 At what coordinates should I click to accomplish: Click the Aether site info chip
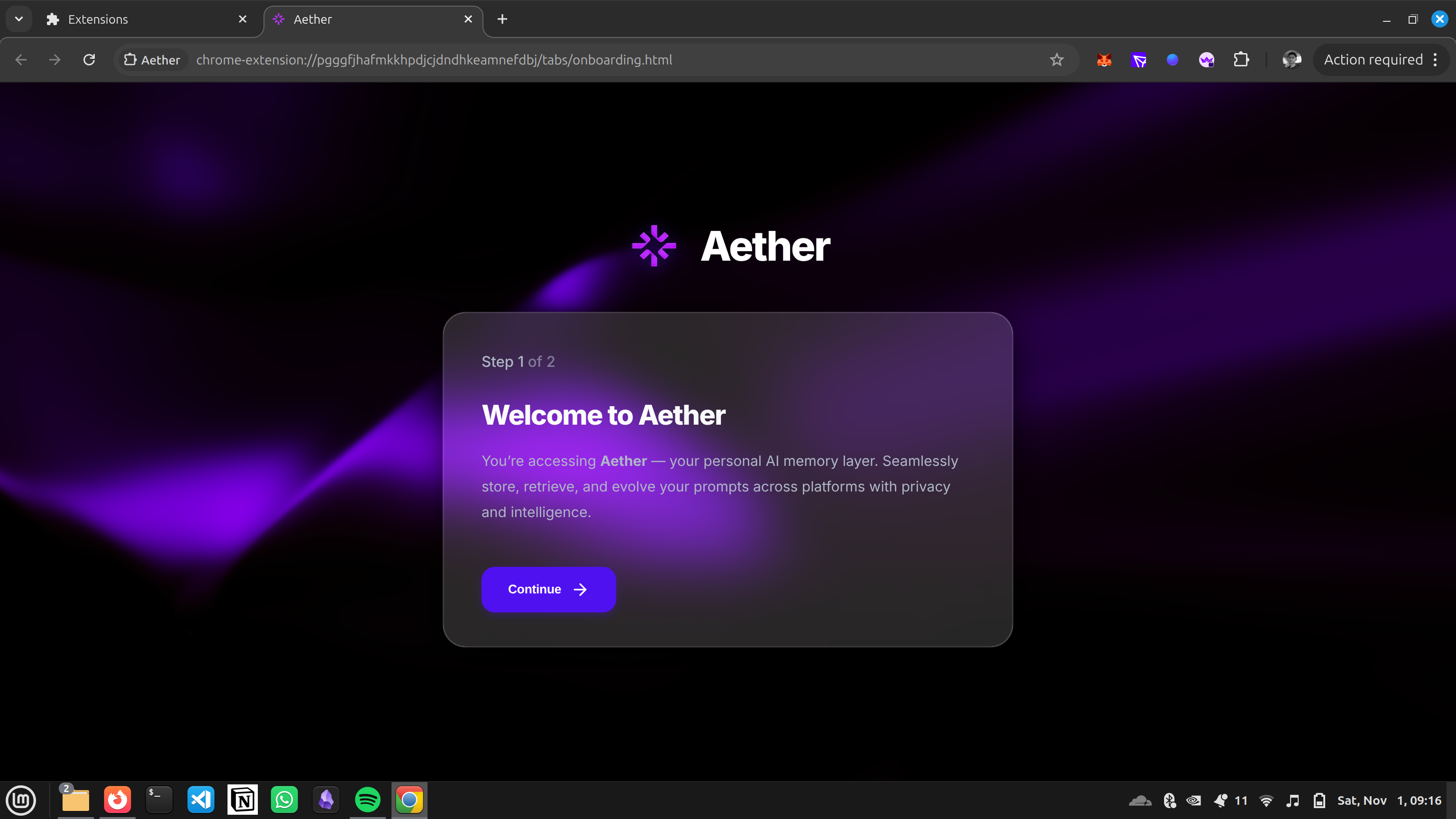(152, 60)
